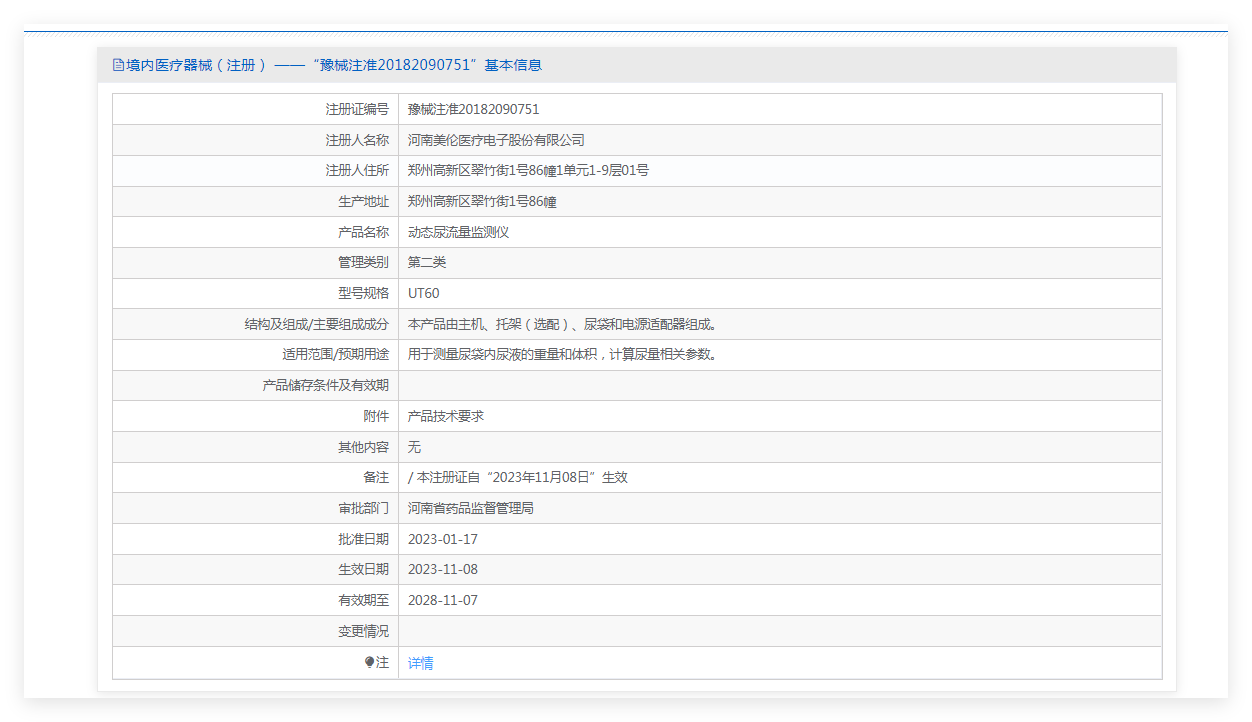1252x722 pixels.
Task: Click the 附件 label
Action: click(376, 416)
